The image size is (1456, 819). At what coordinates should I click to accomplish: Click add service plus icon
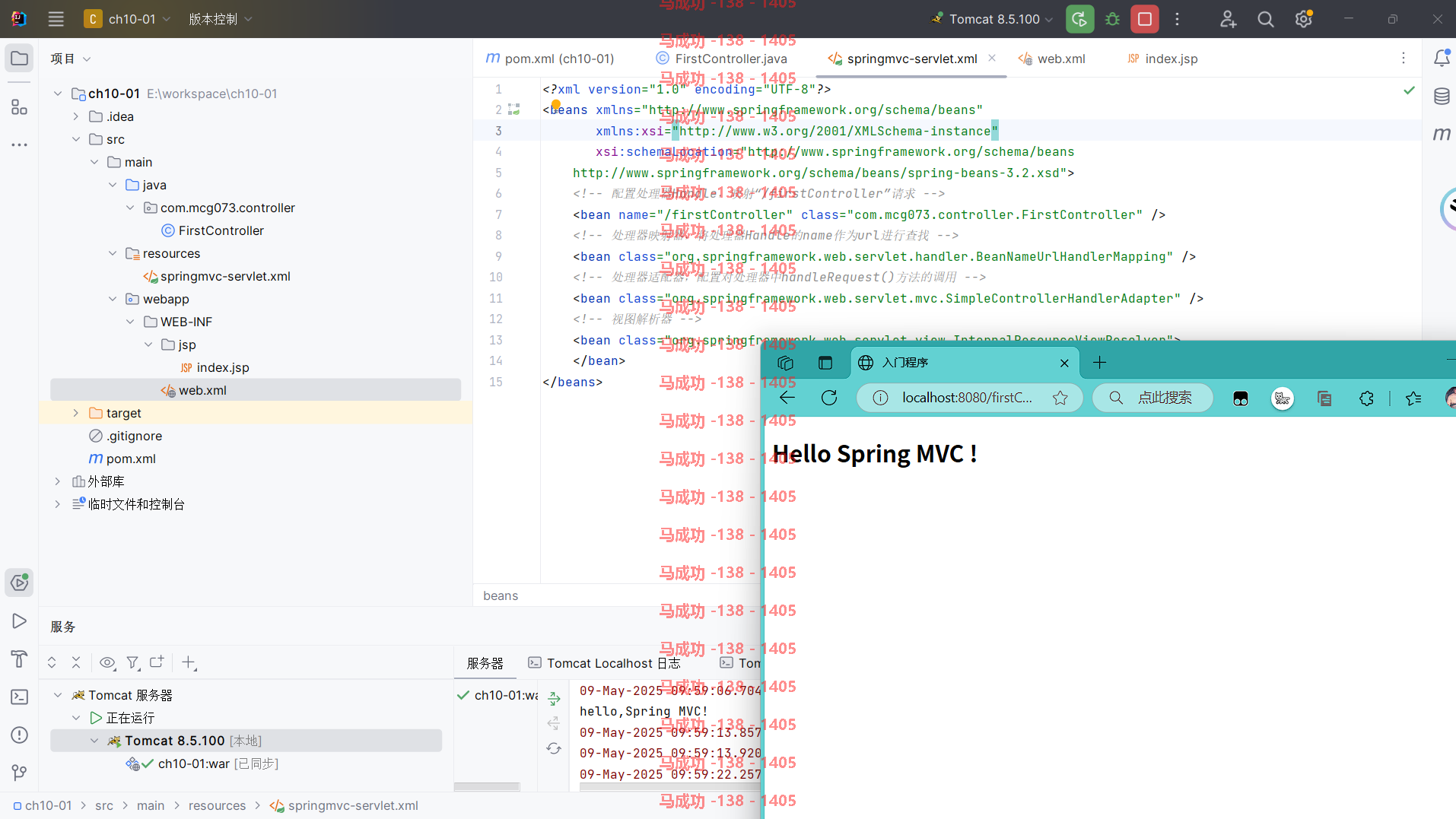tap(189, 663)
